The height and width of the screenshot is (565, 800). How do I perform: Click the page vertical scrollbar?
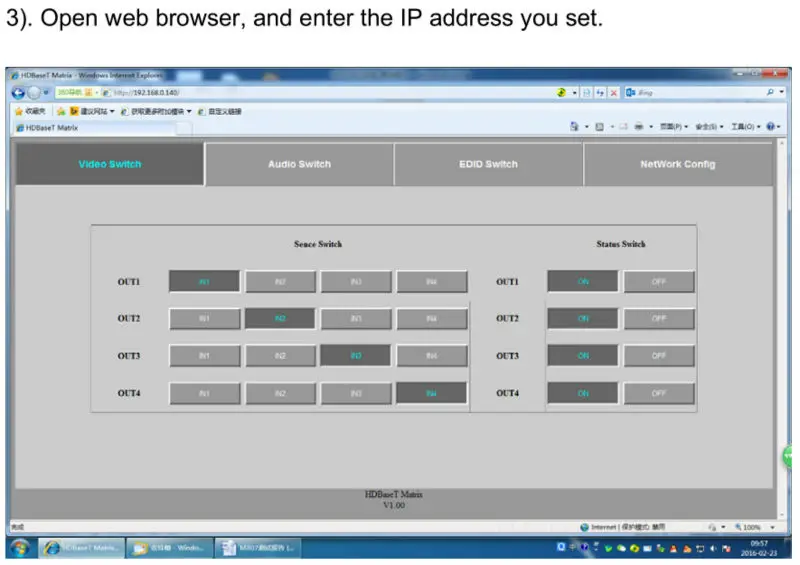pyautogui.click(x=781, y=329)
